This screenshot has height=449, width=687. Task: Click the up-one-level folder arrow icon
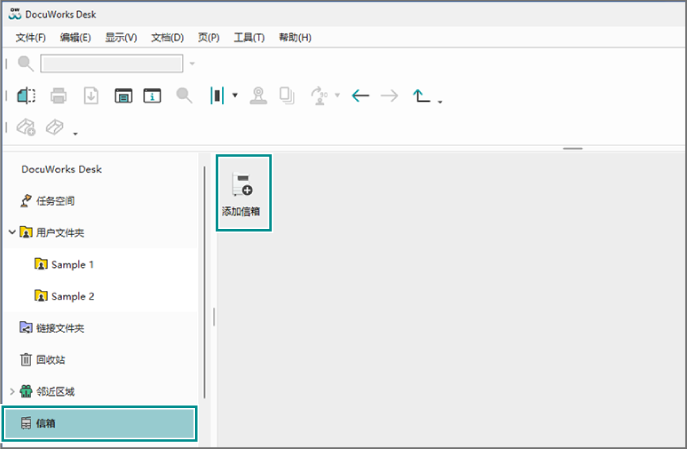click(422, 96)
